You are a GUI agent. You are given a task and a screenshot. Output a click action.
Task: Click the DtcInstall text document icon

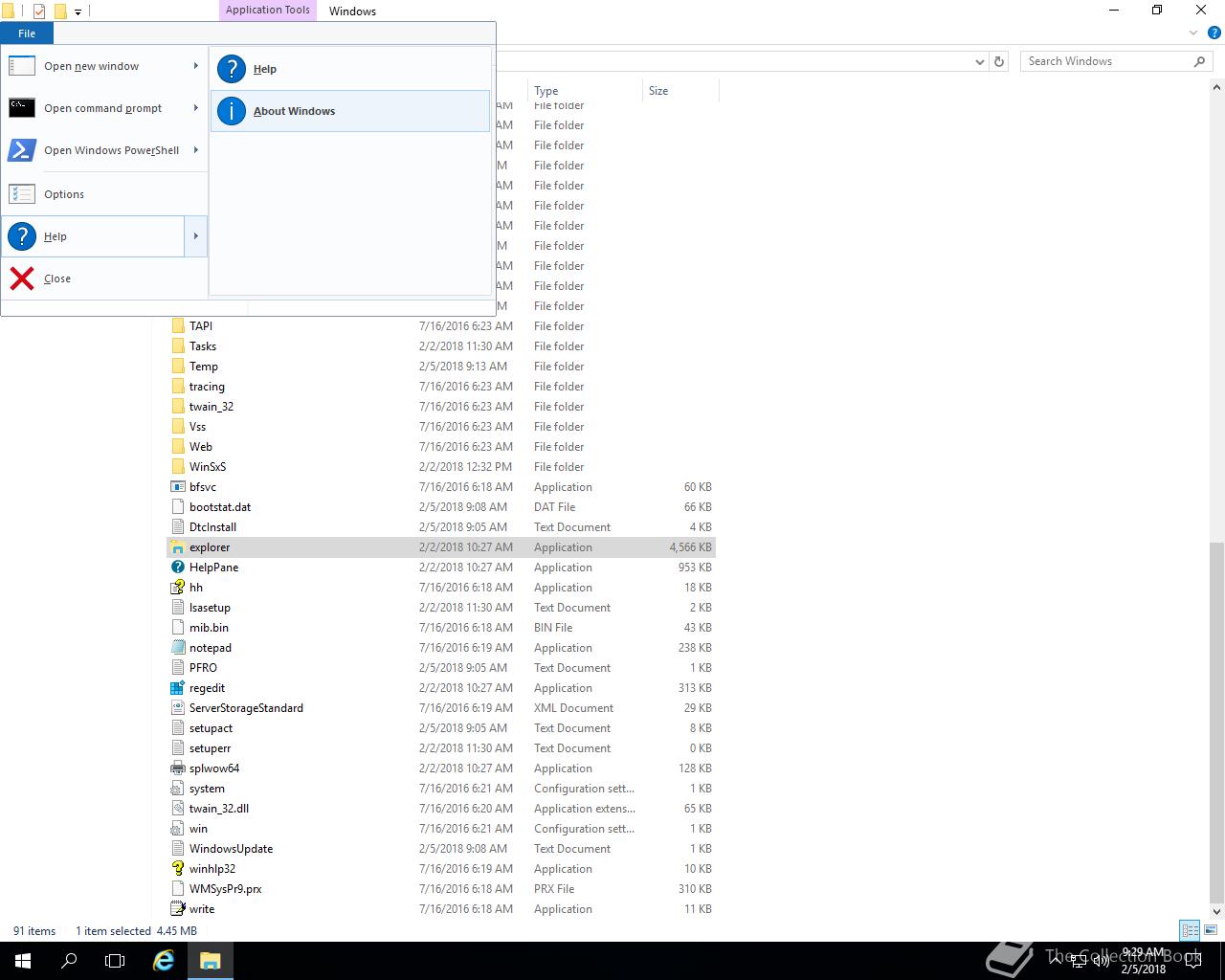[177, 527]
